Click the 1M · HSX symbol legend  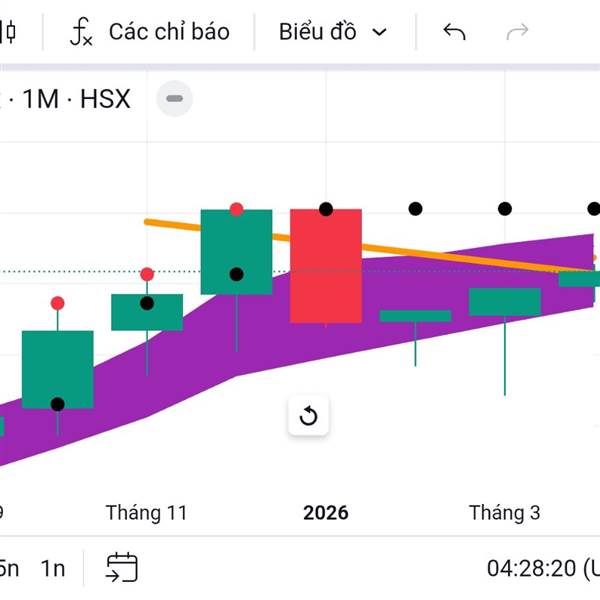point(74,99)
